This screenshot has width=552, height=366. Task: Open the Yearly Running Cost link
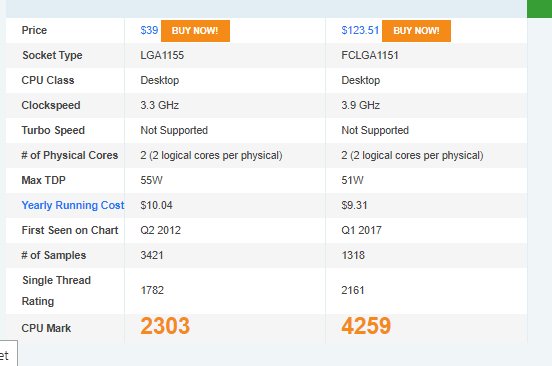(73, 205)
